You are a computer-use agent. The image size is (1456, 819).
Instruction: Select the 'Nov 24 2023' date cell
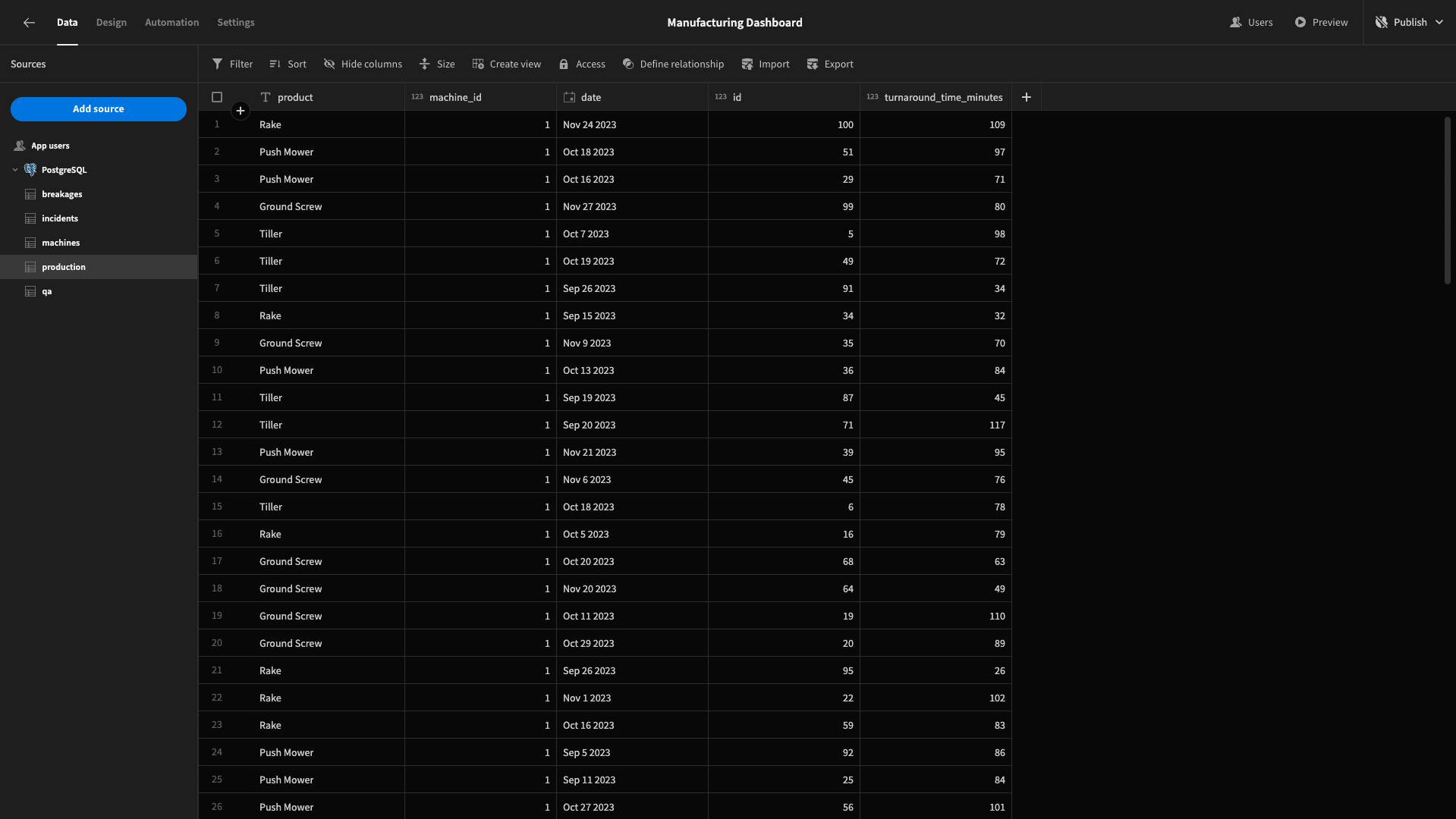[x=632, y=124]
